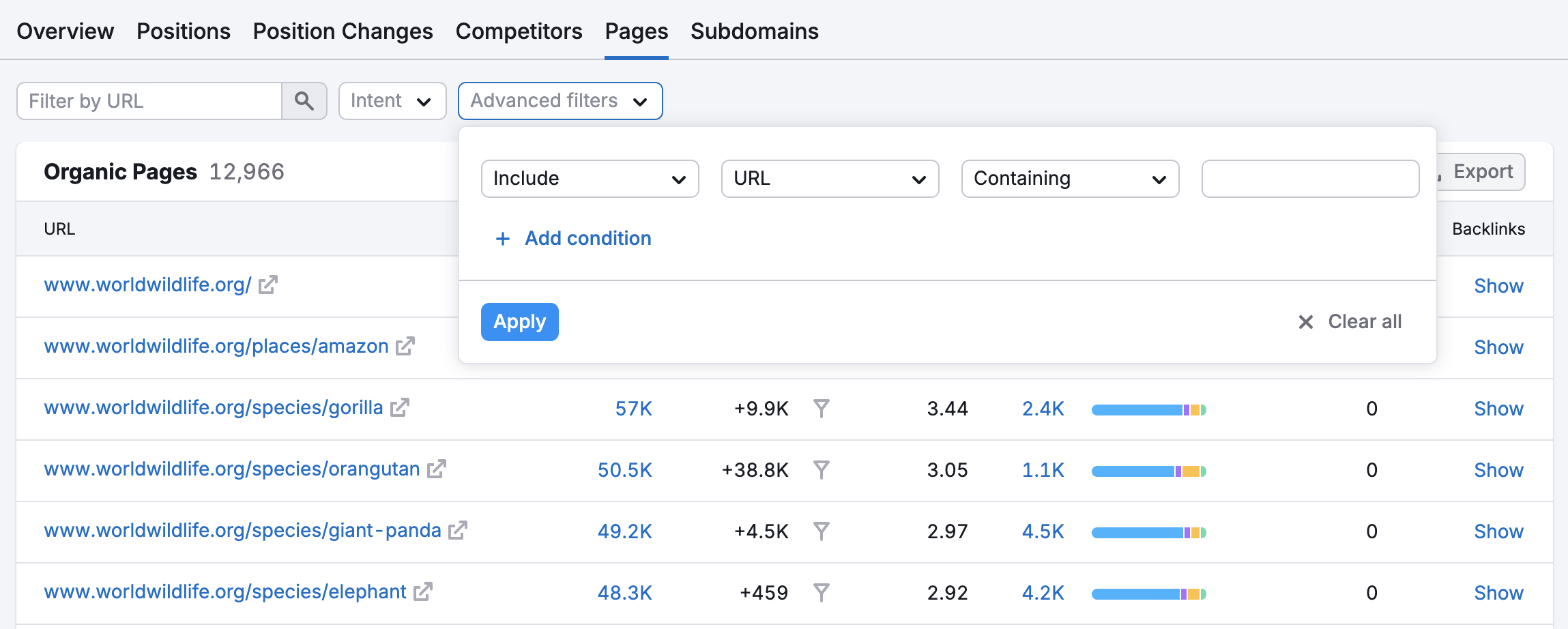Click Show backlinks for orangutan row
The width and height of the screenshot is (1568, 629).
click(1498, 470)
